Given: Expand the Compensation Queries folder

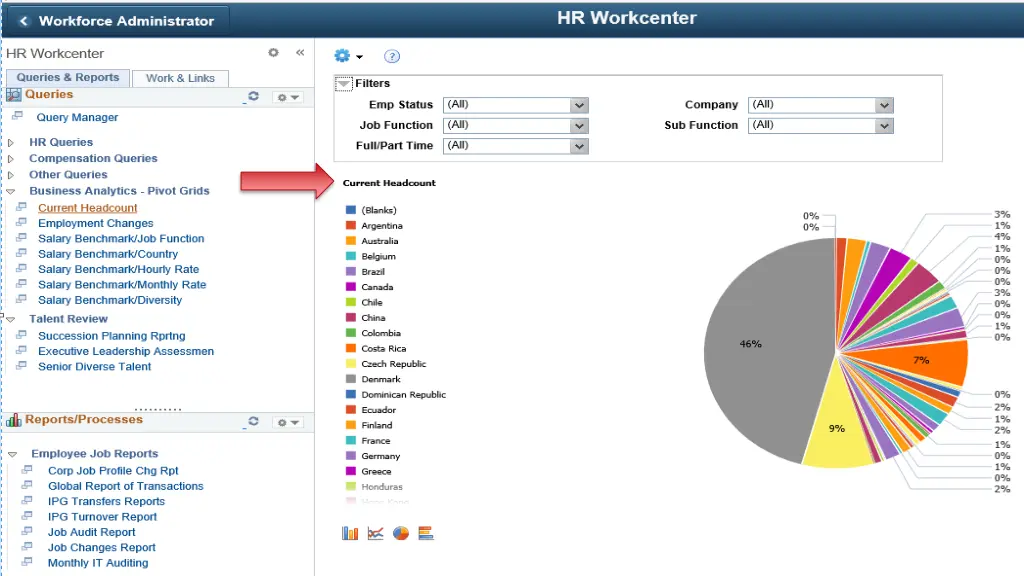Looking at the screenshot, I should pyautogui.click(x=10, y=159).
